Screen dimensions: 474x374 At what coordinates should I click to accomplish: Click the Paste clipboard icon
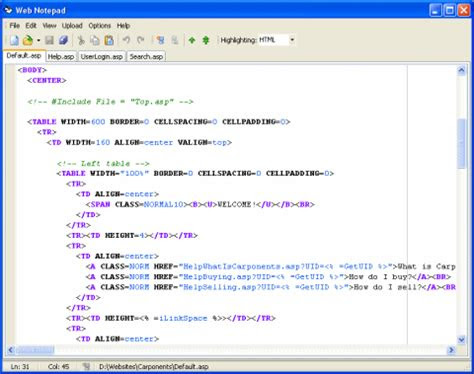(x=109, y=40)
